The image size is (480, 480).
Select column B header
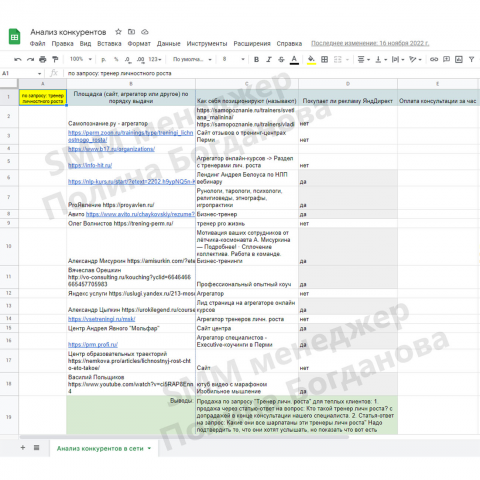pos(131,84)
